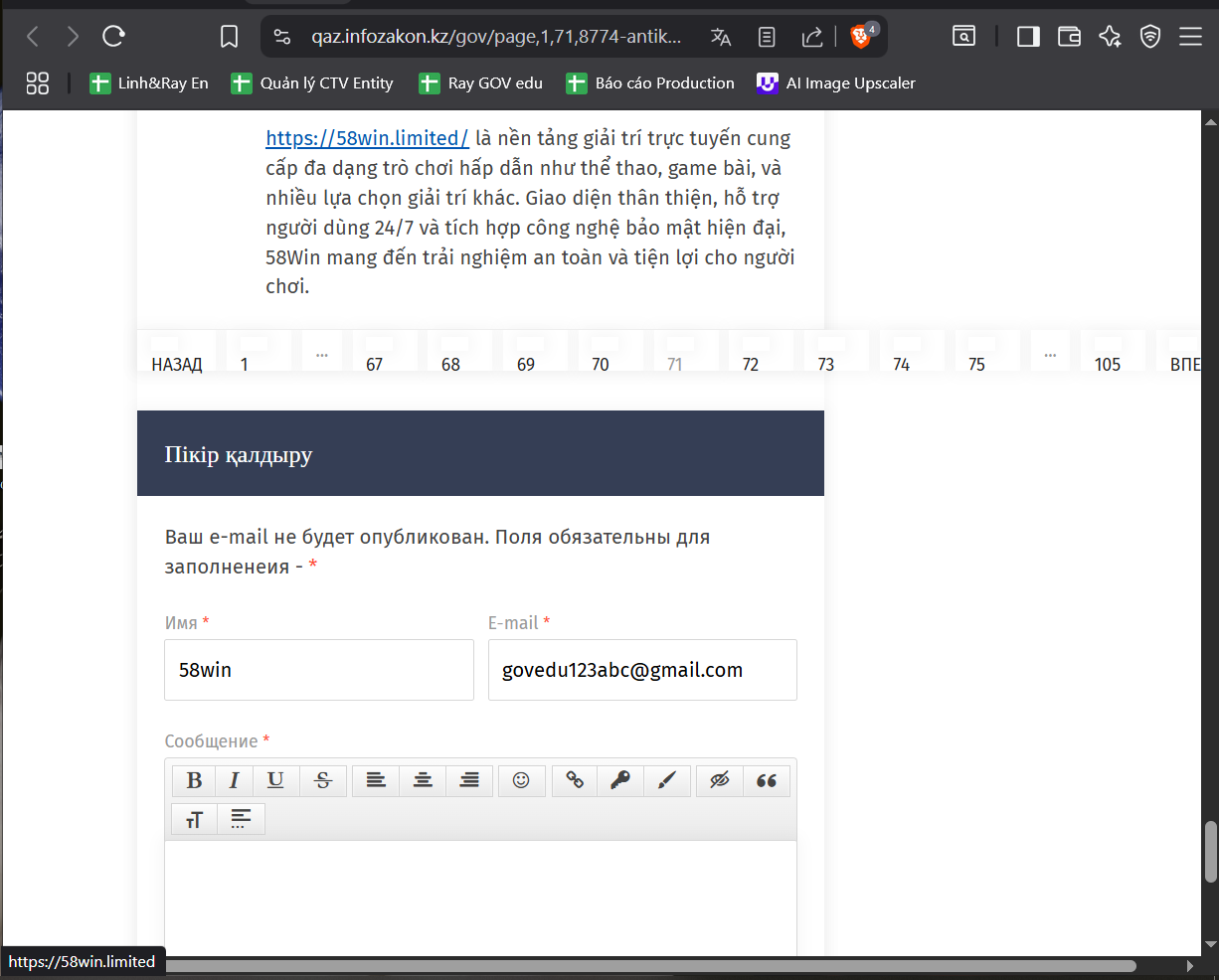The width and height of the screenshot is (1219, 980).
Task: Open the browser hamburger menu
Action: click(1190, 37)
